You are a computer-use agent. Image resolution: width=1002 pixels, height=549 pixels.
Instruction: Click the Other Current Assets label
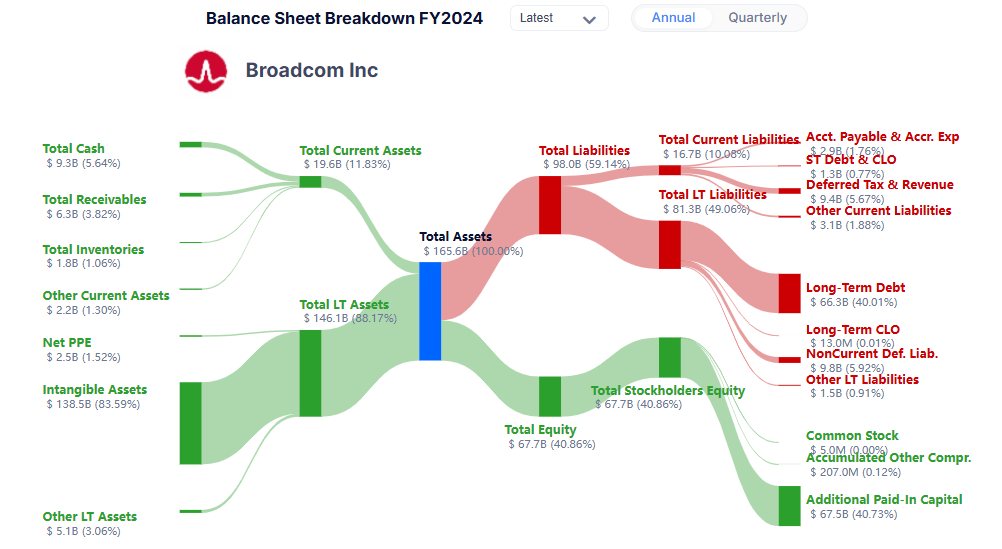[106, 295]
